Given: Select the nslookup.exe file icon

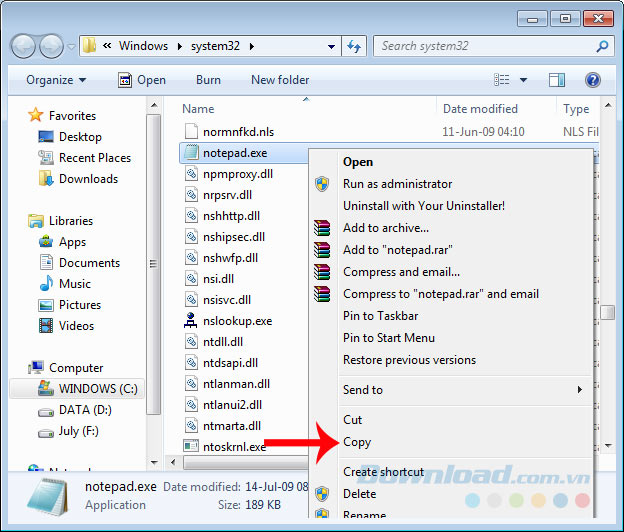Looking at the screenshot, I should click(x=194, y=321).
